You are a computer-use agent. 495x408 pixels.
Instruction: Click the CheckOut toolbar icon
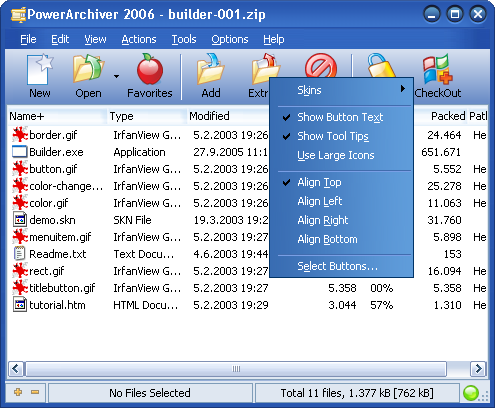(438, 70)
